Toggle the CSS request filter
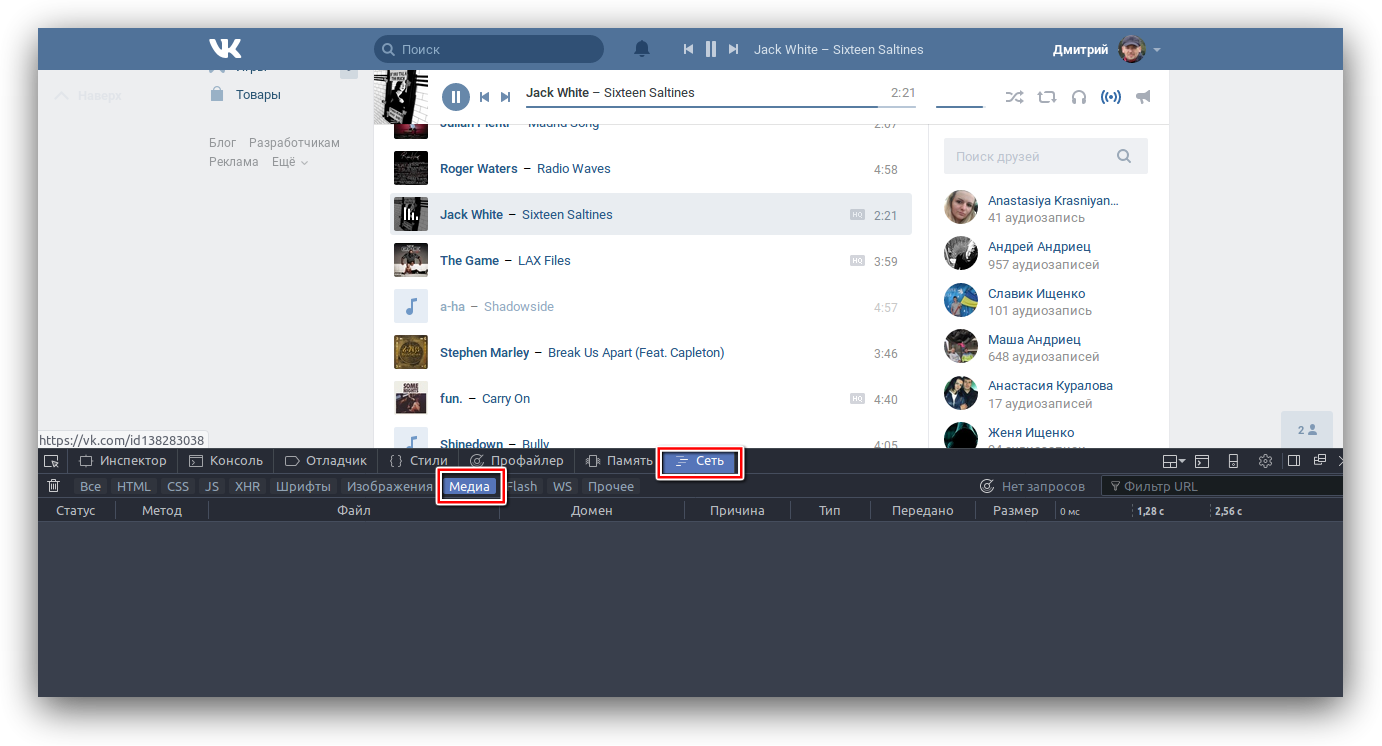 [178, 486]
